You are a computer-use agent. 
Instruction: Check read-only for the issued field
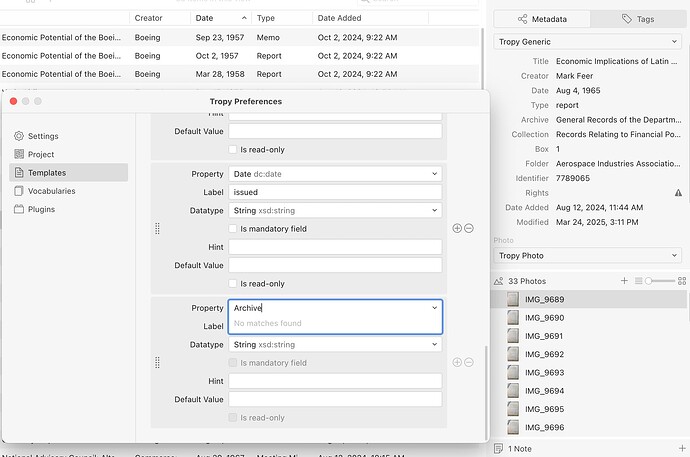234,284
